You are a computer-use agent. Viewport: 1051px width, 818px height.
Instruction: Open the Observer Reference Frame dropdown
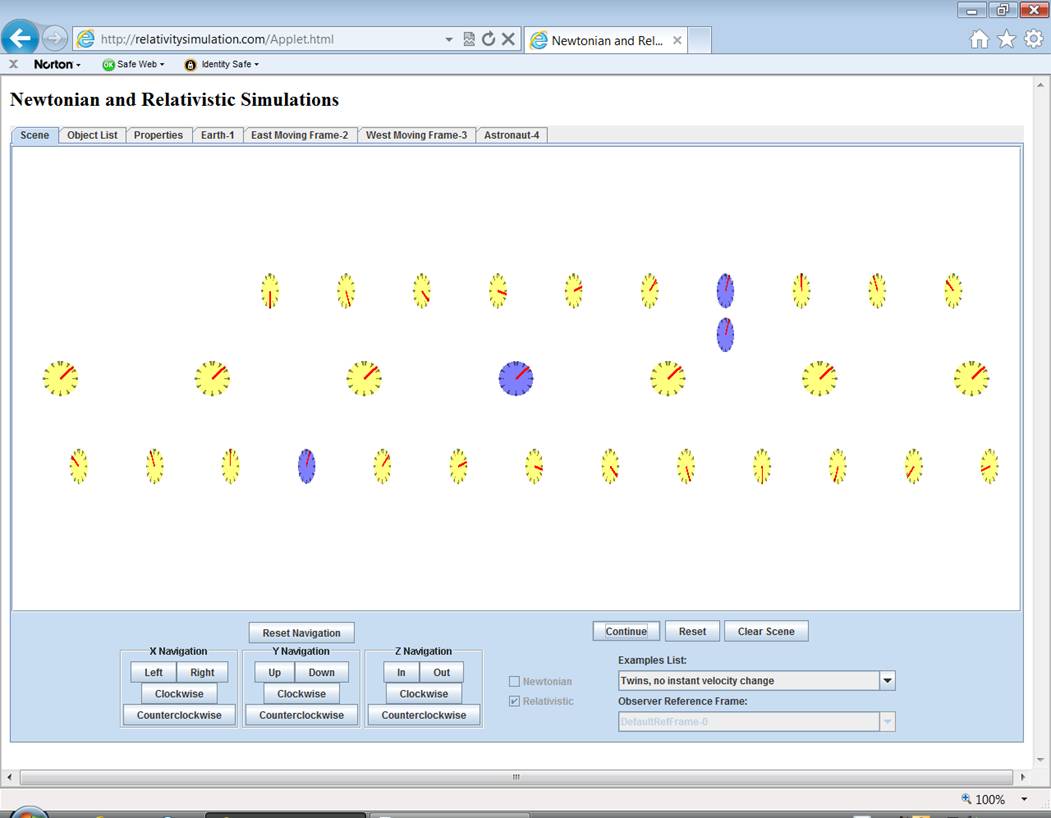(x=886, y=721)
